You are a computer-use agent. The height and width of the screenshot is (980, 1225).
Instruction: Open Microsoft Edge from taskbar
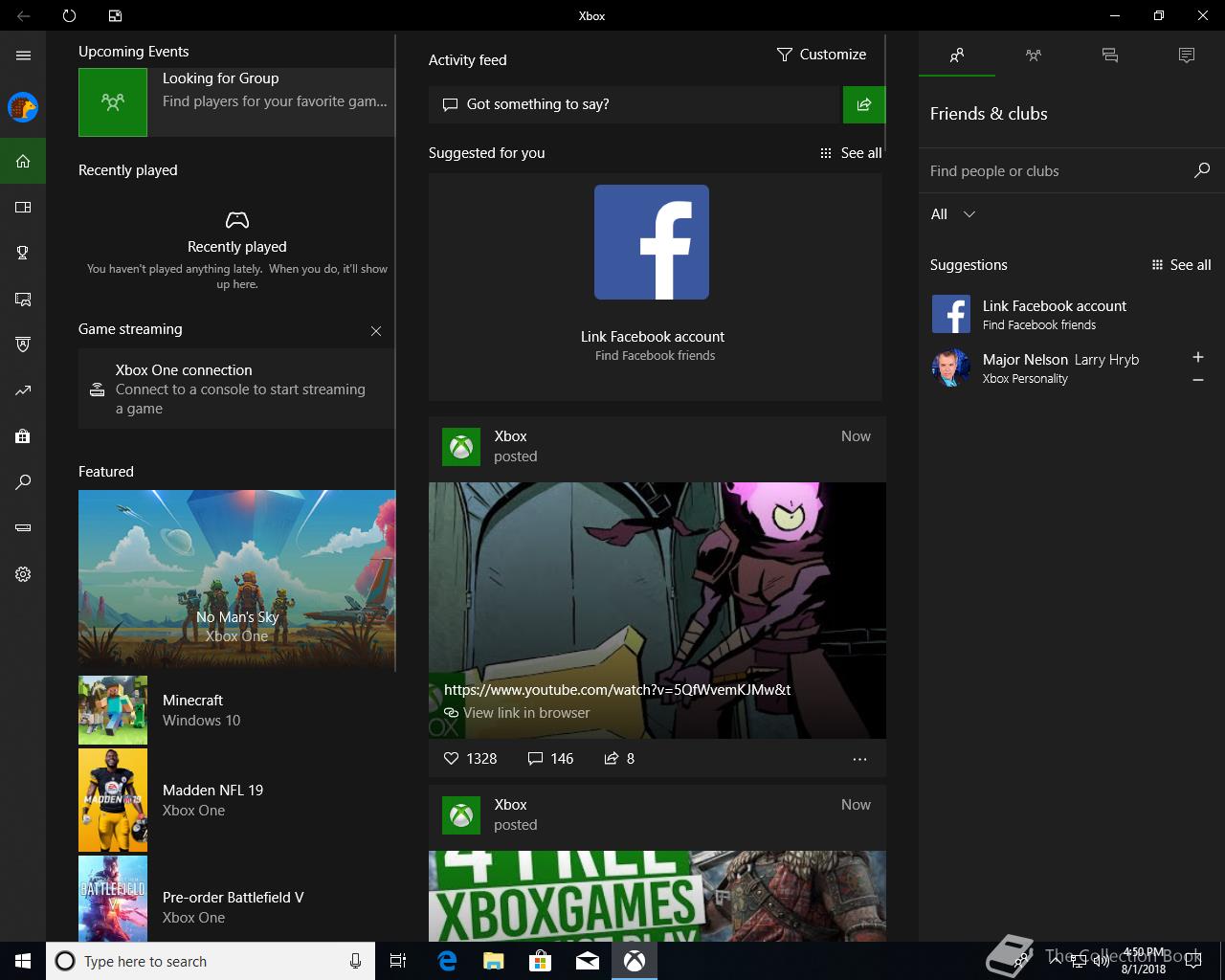(x=447, y=961)
